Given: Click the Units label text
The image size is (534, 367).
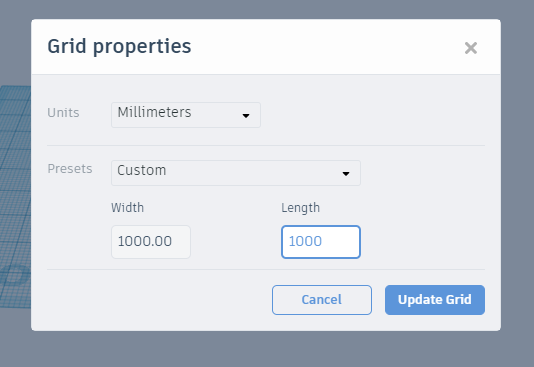Looking at the screenshot, I should point(63,113).
